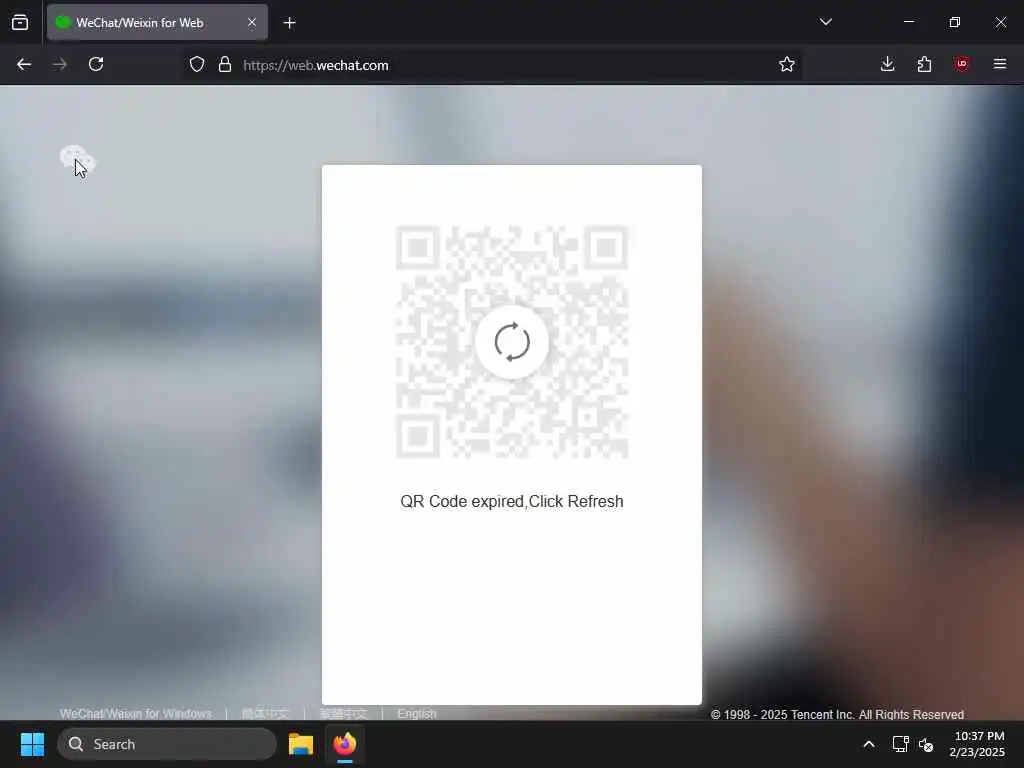Show hidden system tray icons chevron
The width and height of the screenshot is (1024, 768).
click(869, 744)
